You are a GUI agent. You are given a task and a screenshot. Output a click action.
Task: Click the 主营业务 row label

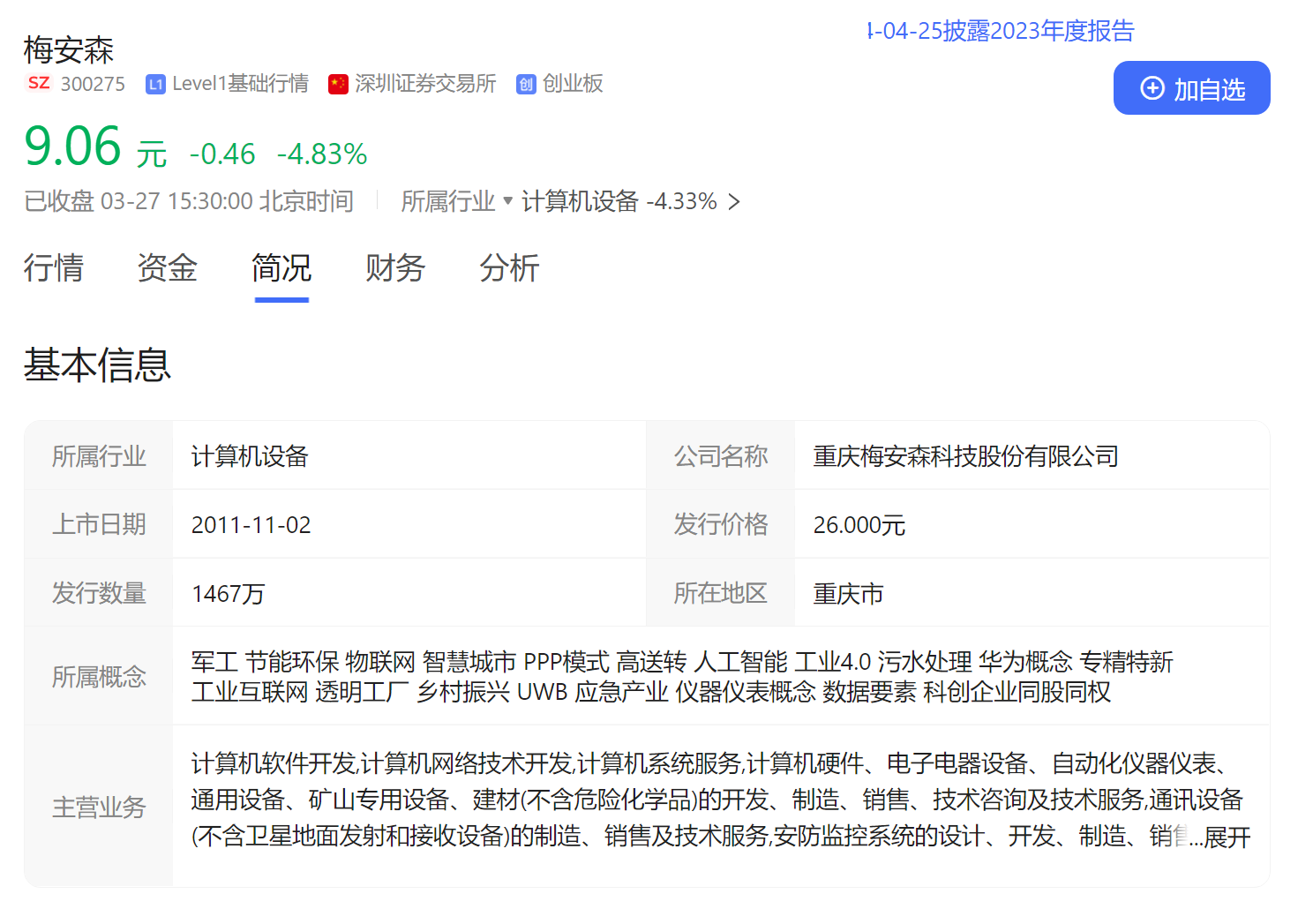tap(99, 808)
